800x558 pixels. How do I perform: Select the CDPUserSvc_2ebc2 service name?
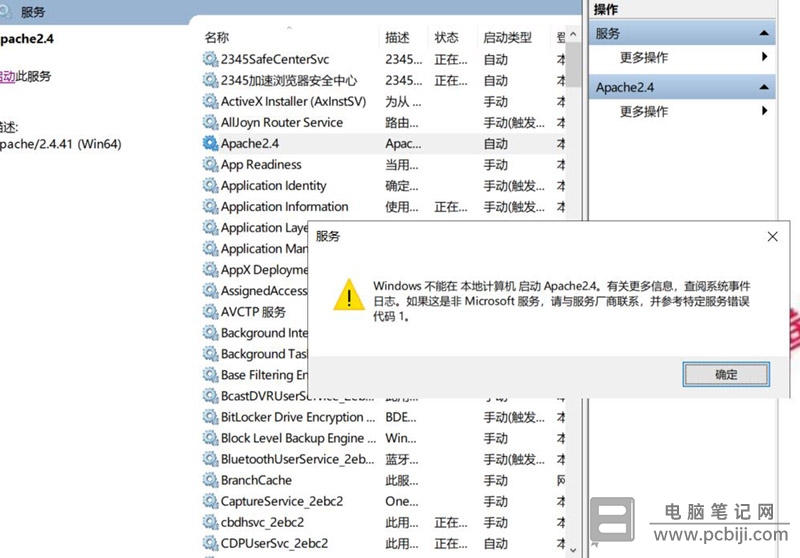coord(274,543)
